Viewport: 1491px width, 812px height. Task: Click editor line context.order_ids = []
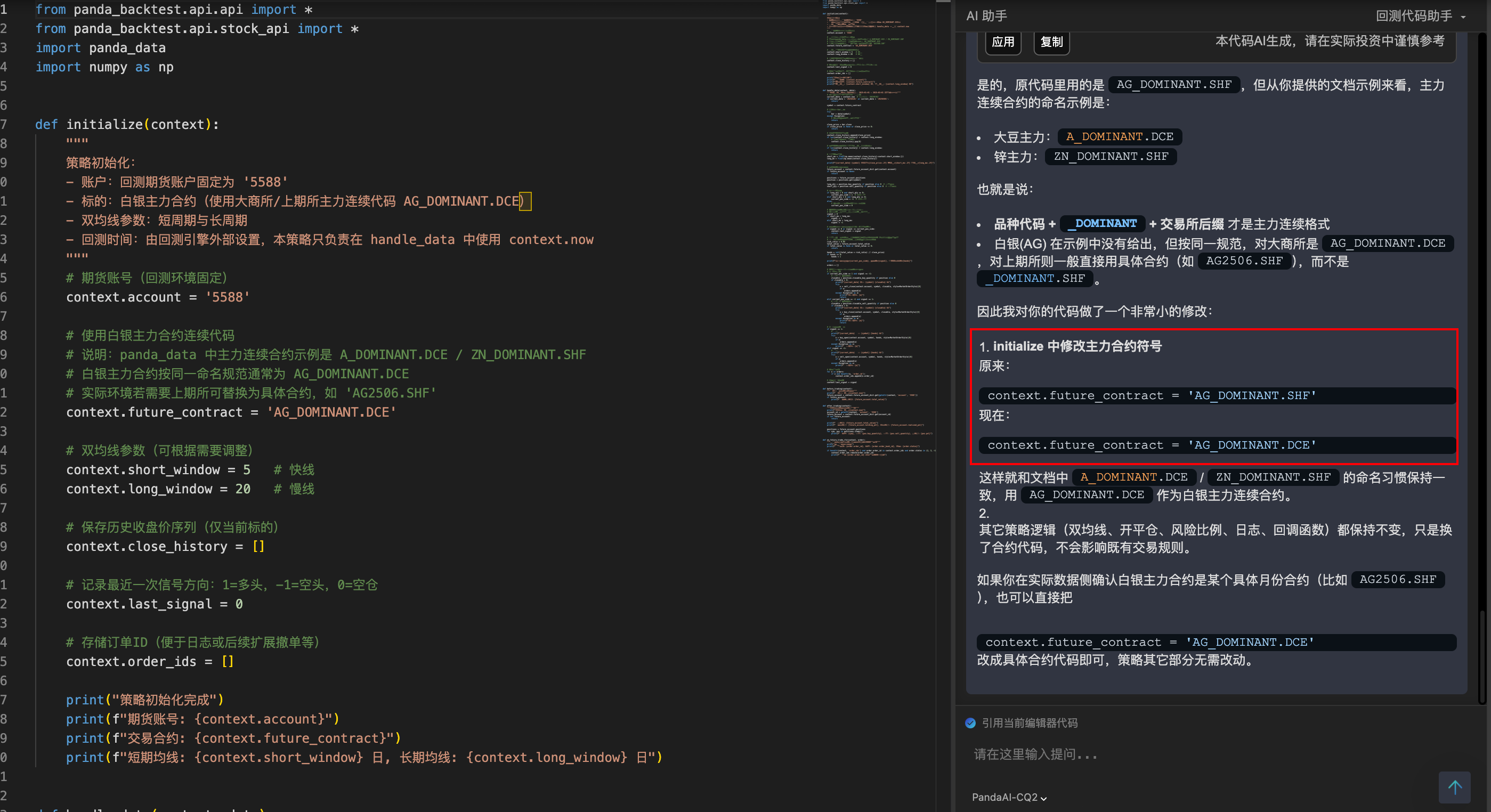[x=150, y=661]
